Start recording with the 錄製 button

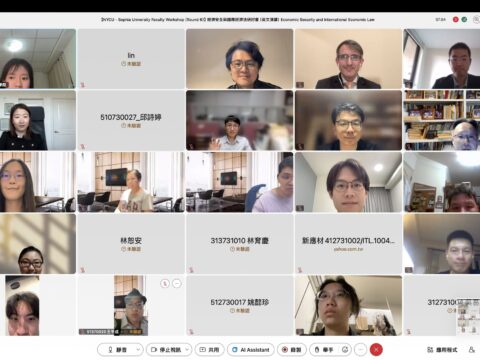(x=291, y=350)
